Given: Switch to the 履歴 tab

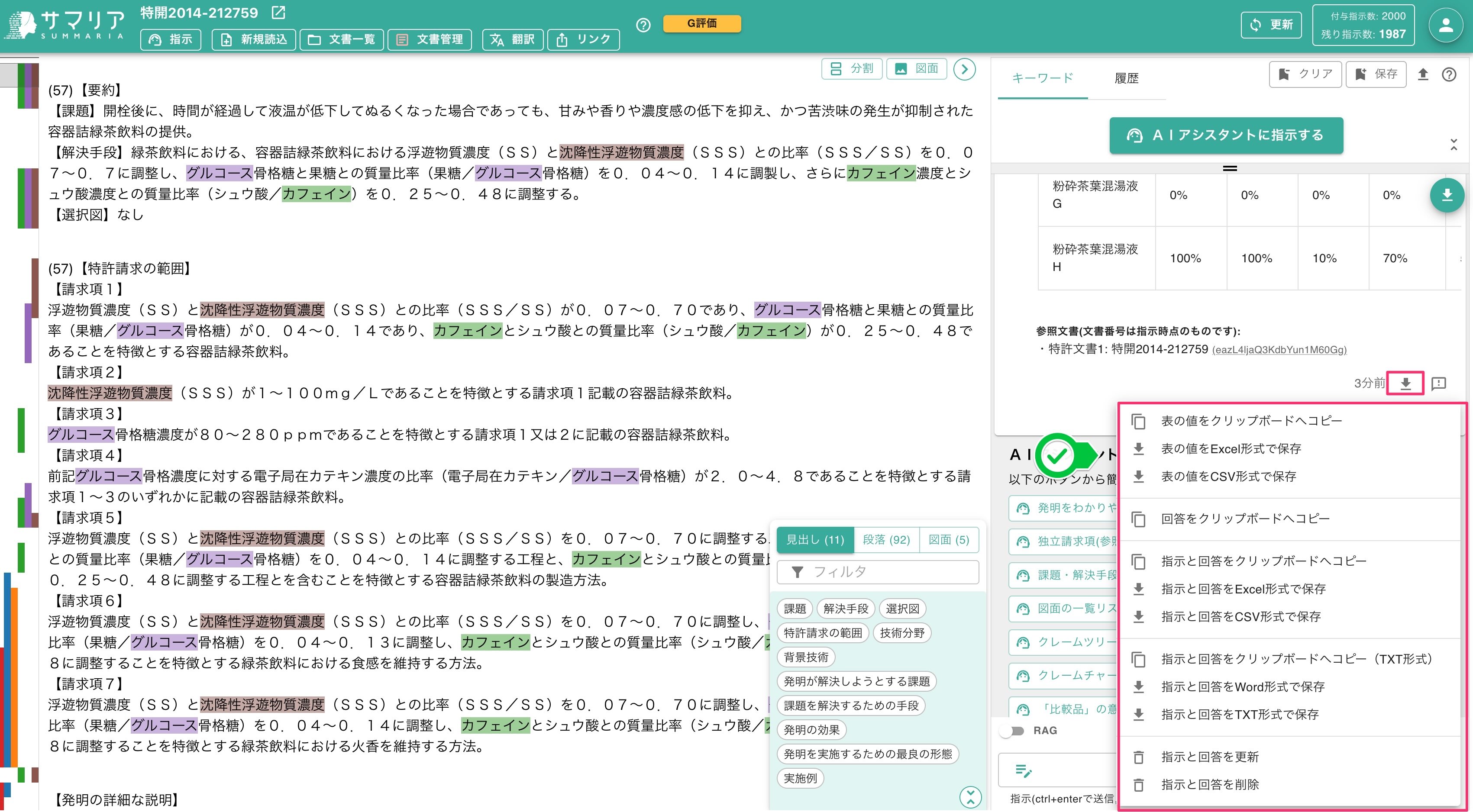Looking at the screenshot, I should (1127, 78).
